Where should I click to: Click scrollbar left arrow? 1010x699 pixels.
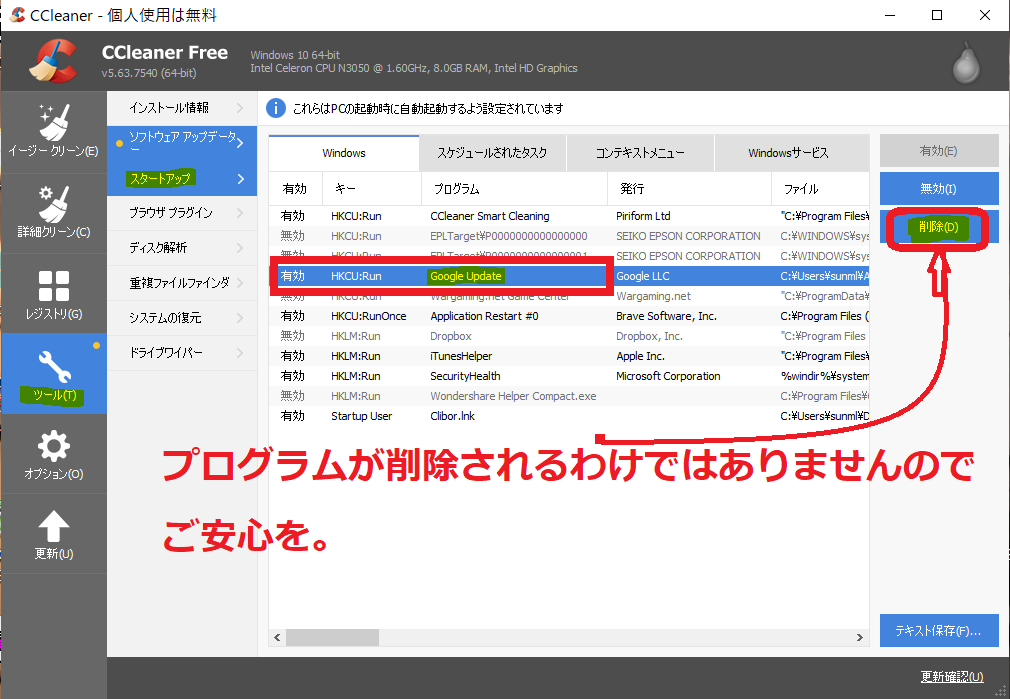(x=277, y=637)
